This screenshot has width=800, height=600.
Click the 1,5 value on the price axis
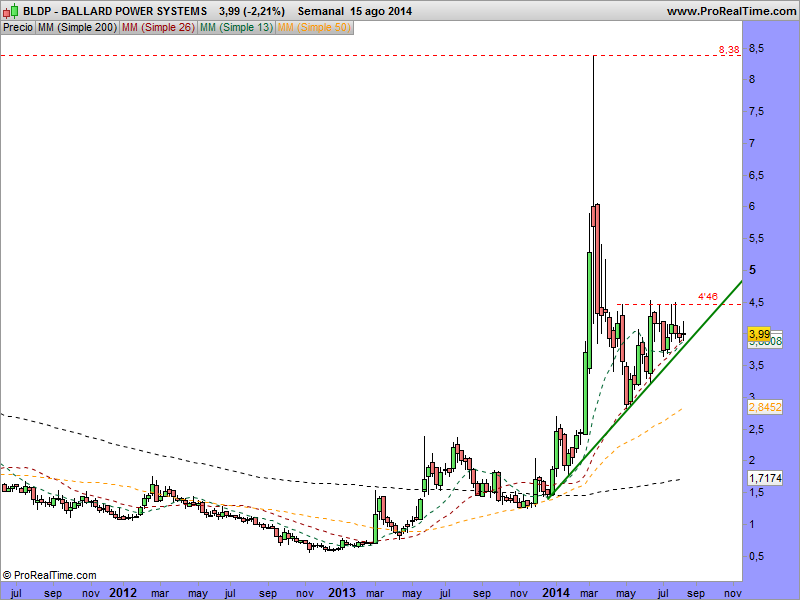(x=757, y=492)
